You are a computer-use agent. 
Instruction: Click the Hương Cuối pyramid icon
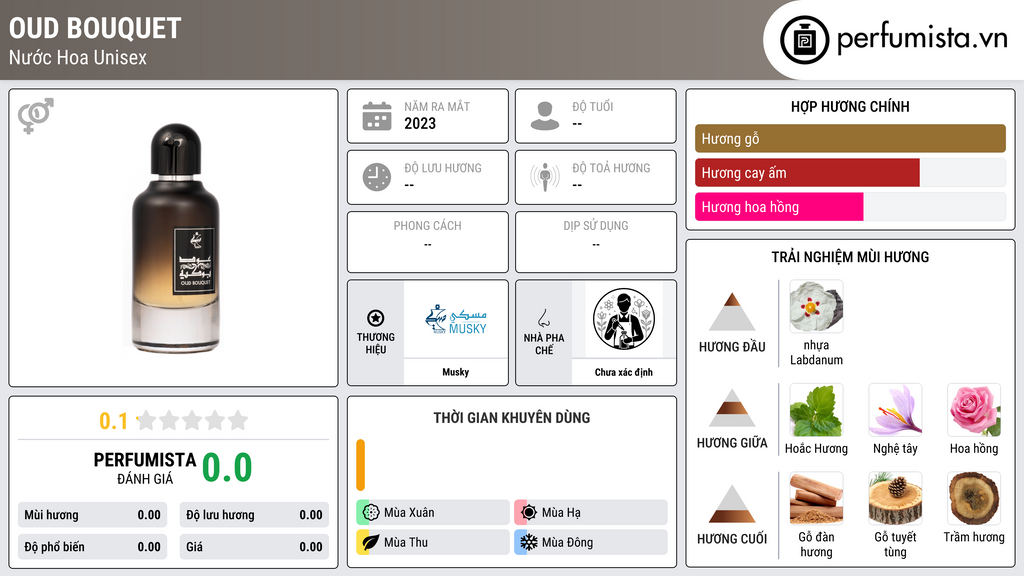[x=732, y=504]
